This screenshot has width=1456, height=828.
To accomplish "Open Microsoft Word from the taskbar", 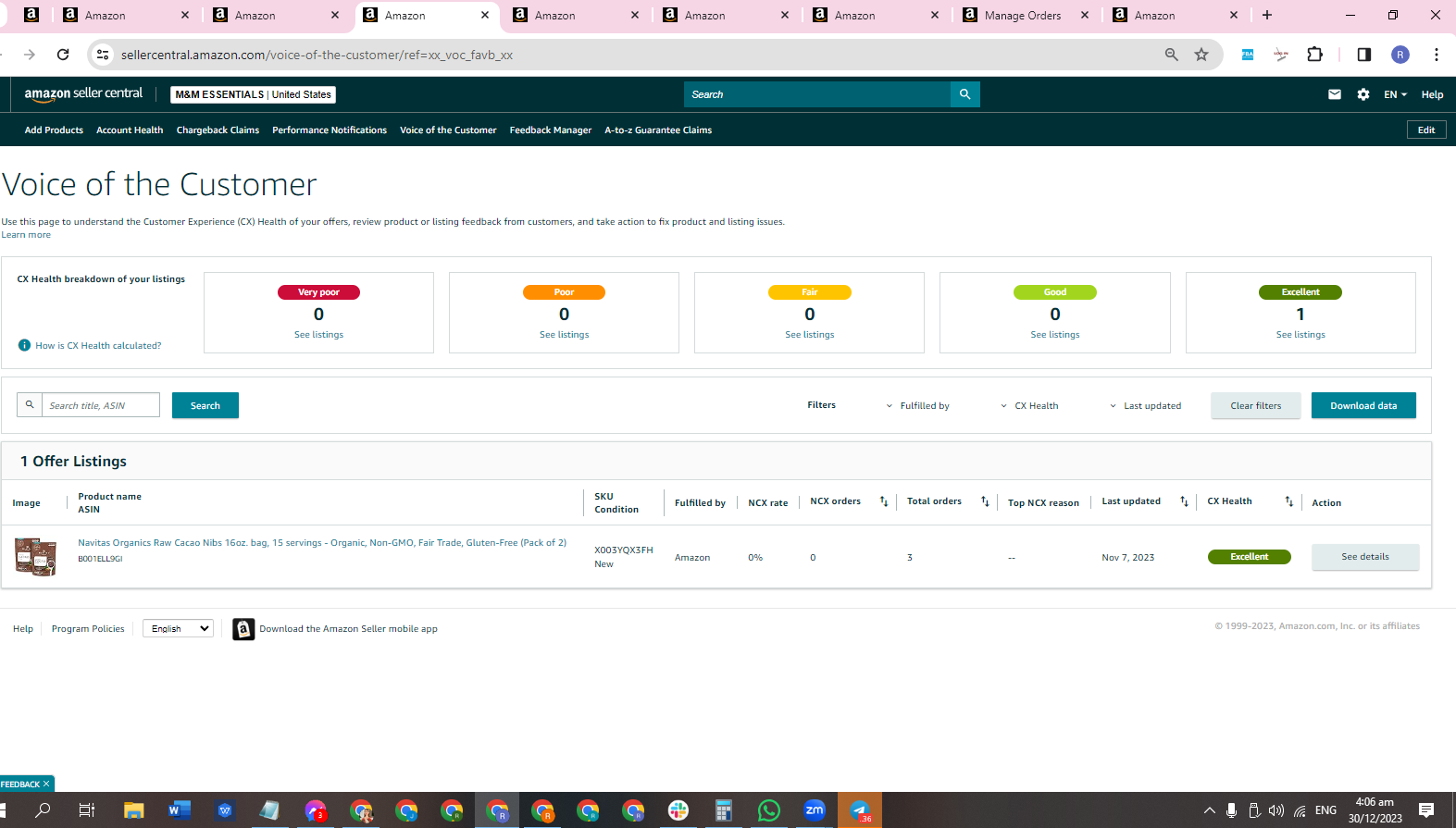I will (180, 810).
